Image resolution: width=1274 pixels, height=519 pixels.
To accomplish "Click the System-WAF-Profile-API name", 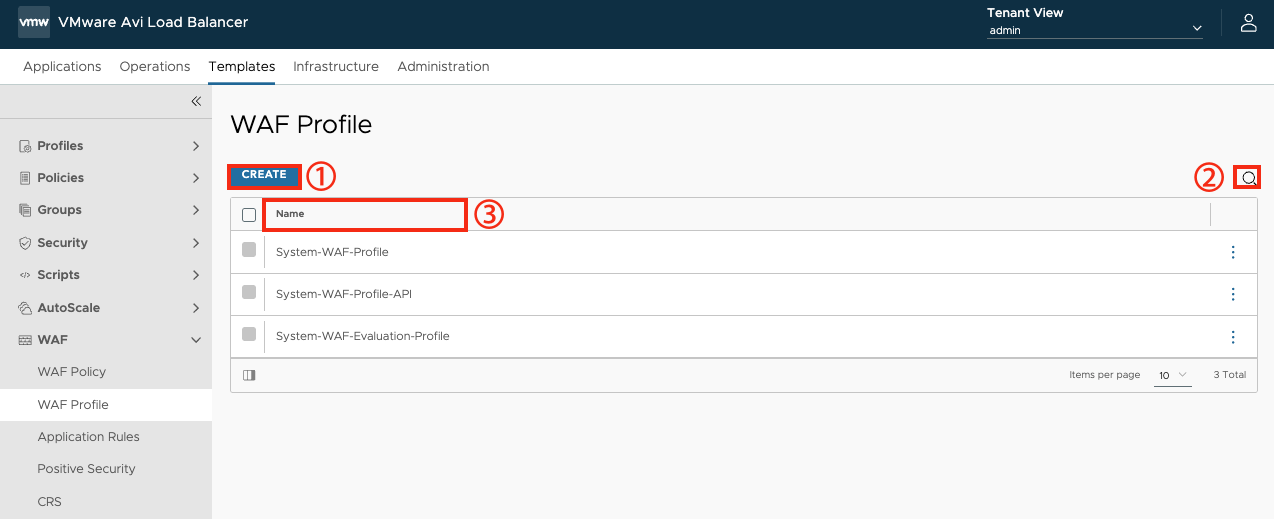I will pyautogui.click(x=344, y=294).
